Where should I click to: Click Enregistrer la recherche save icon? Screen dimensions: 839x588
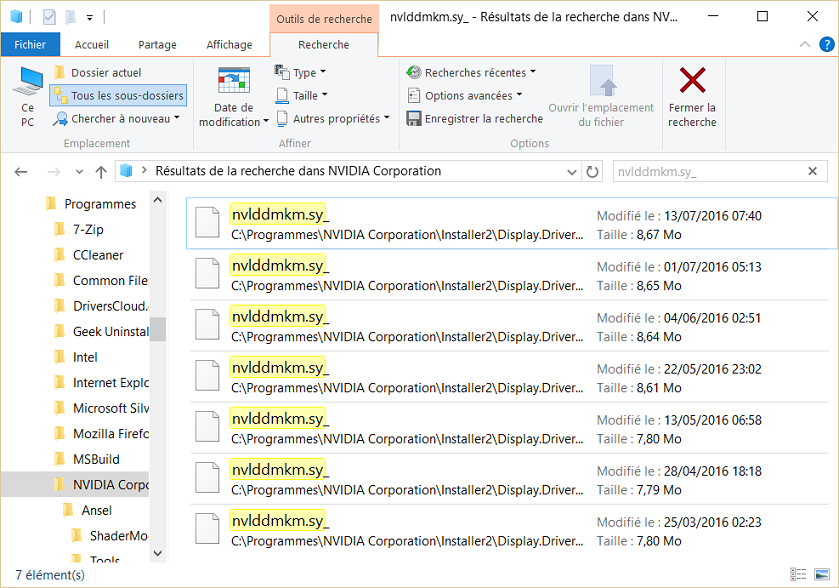[414, 118]
